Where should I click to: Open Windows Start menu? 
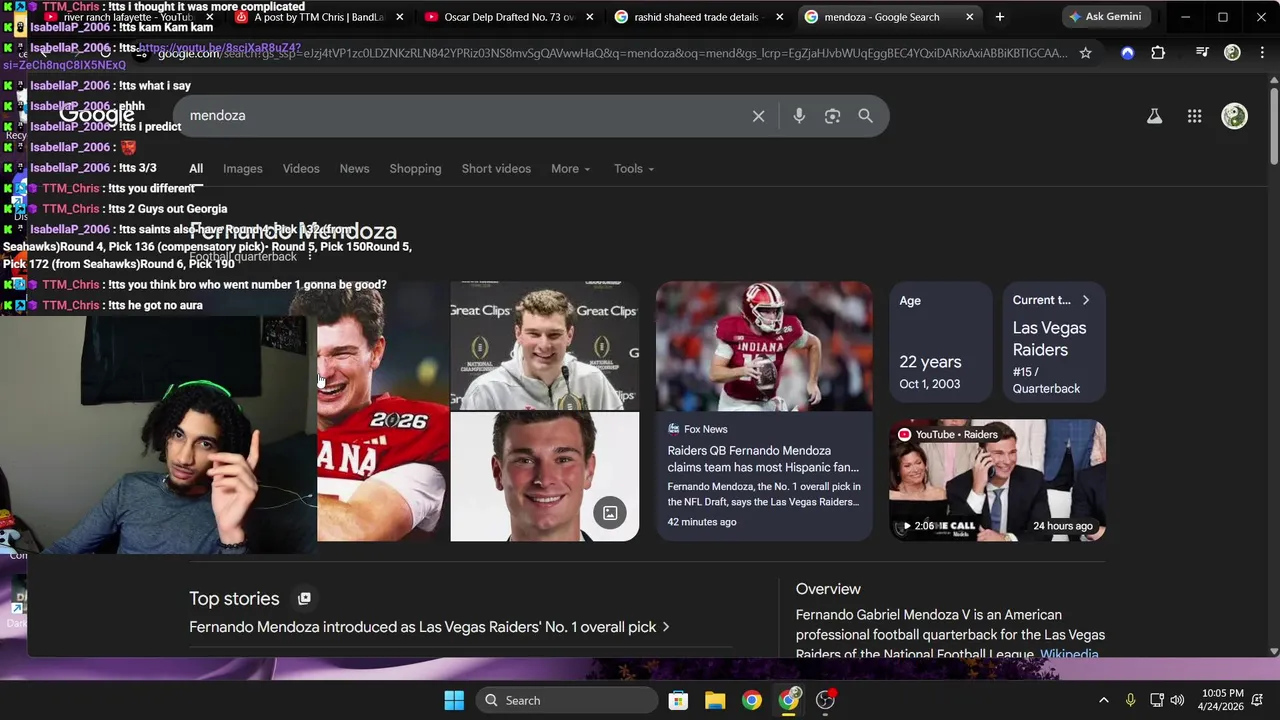tap(453, 700)
